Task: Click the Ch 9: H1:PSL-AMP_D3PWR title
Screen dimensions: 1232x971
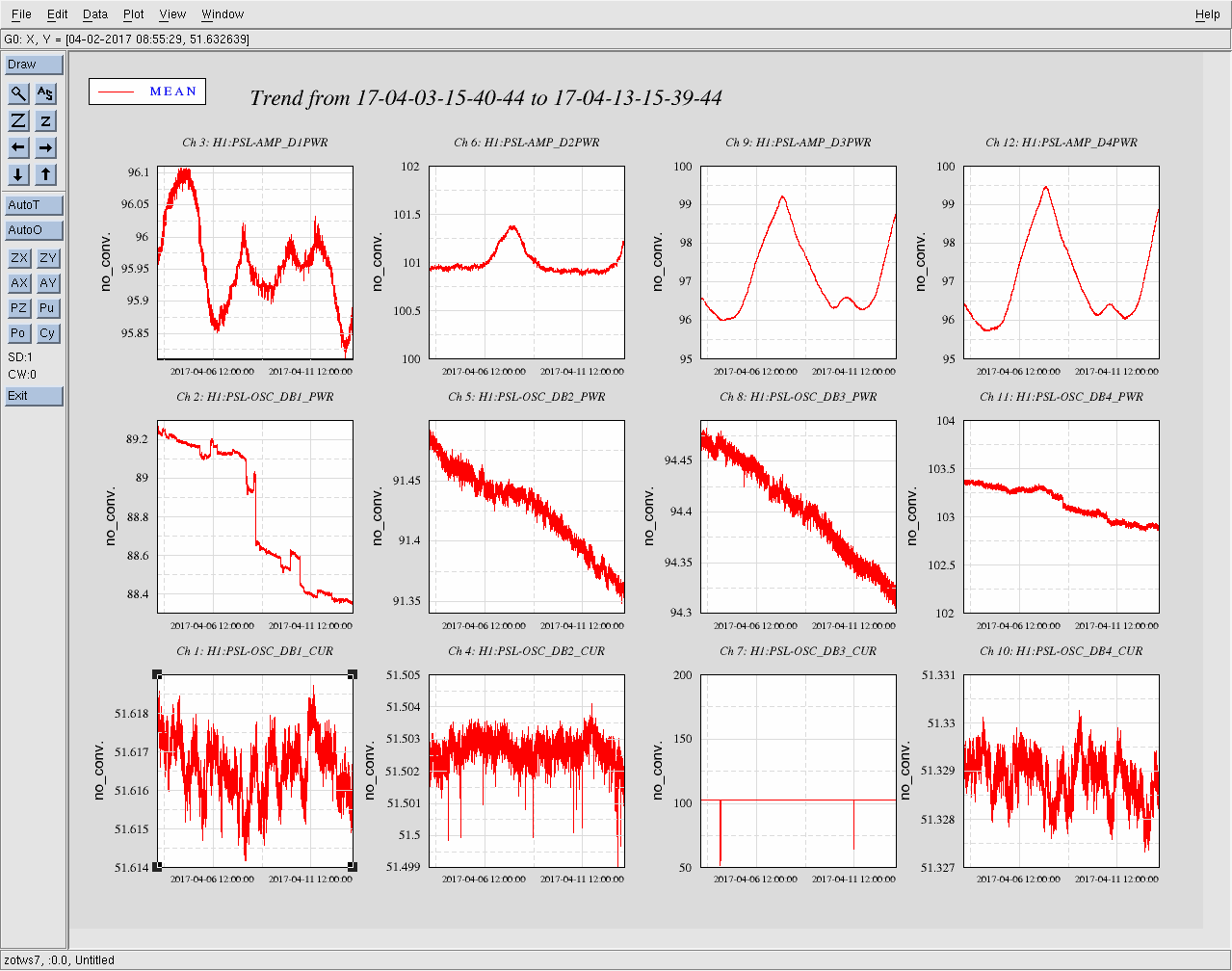Action: pos(799,143)
